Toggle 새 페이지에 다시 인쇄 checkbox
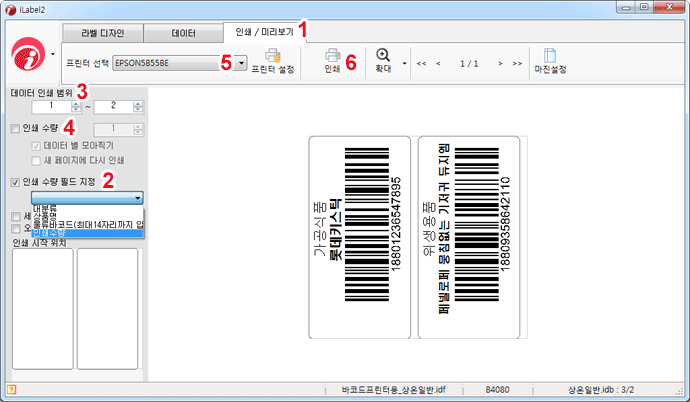 tap(36, 161)
